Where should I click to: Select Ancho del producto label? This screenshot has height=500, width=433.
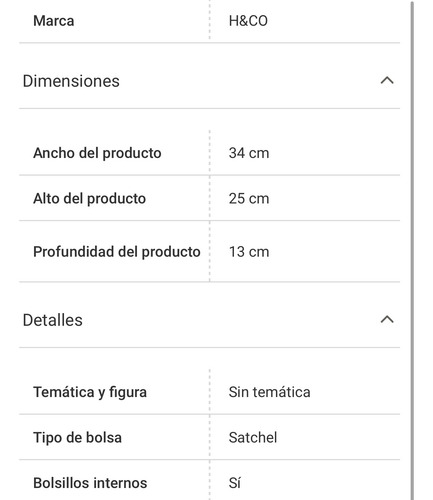click(97, 153)
